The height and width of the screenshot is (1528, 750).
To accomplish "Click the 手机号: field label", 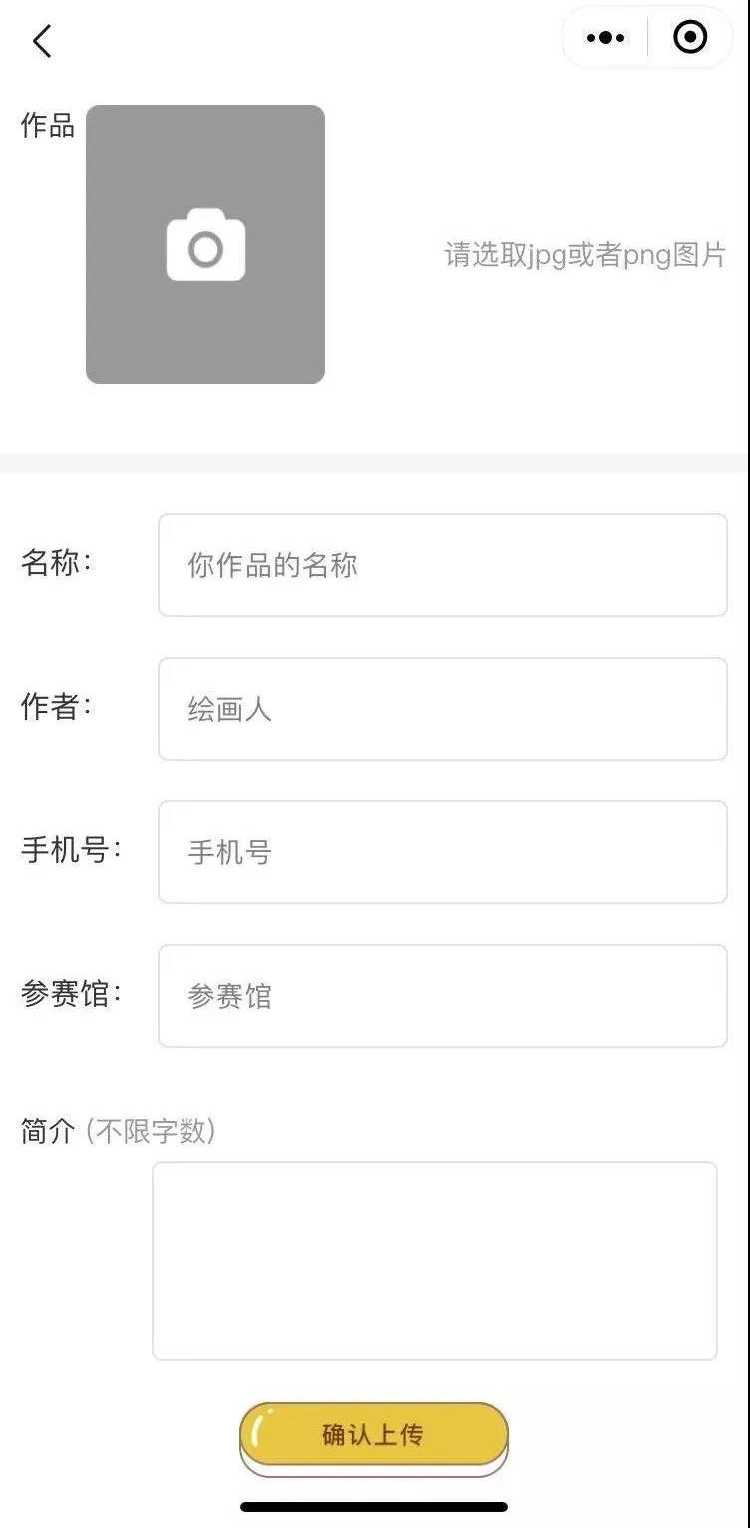I will [71, 850].
